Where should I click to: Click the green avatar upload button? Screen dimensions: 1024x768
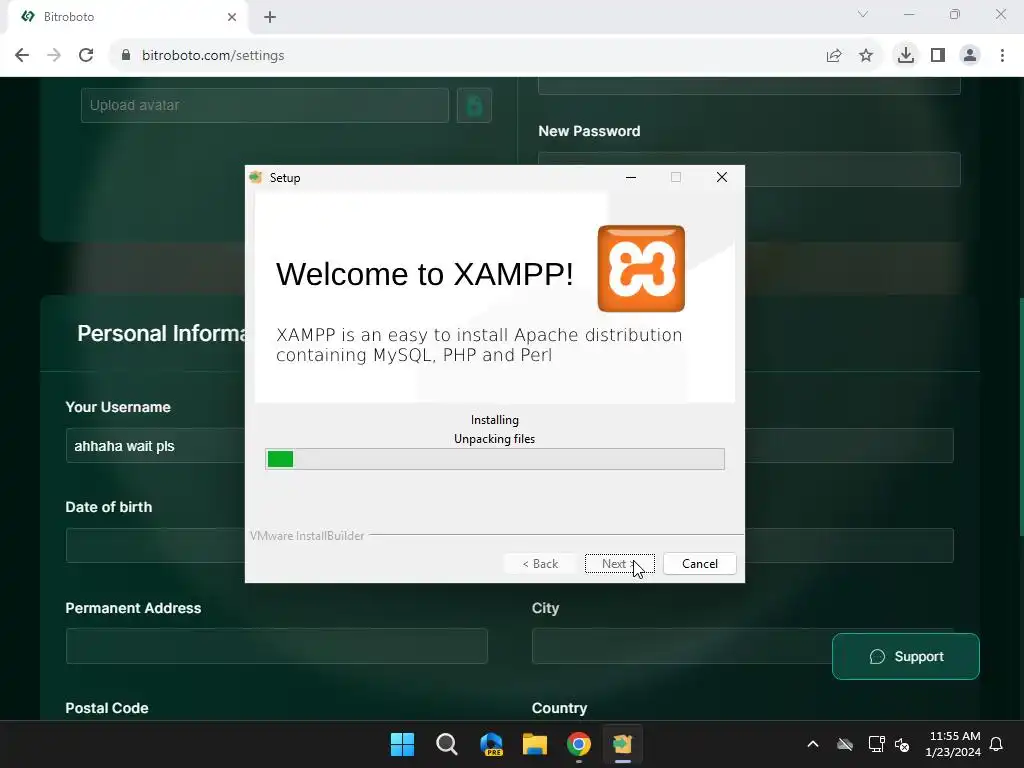pos(474,105)
